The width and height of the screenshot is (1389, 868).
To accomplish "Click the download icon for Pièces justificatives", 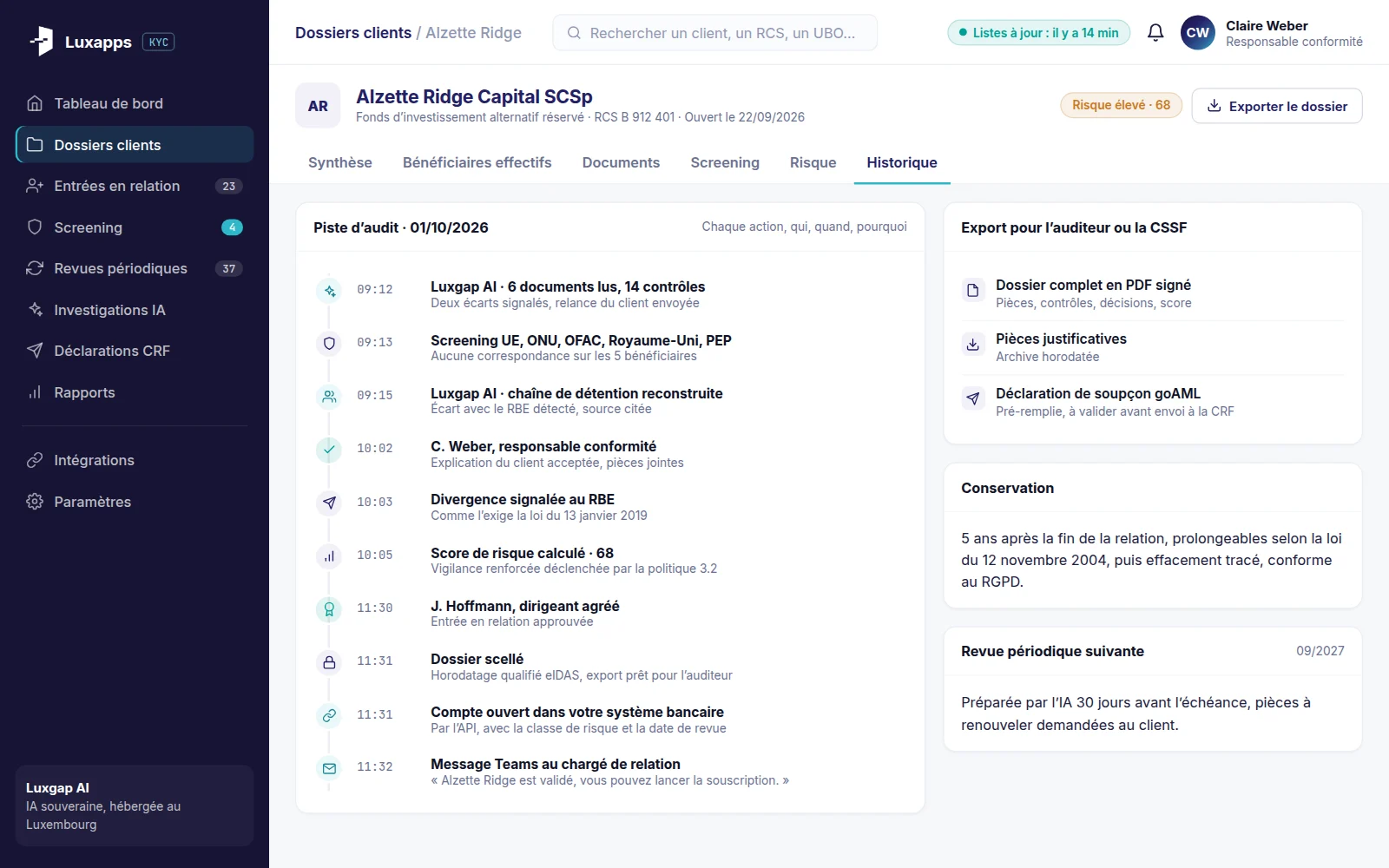I will click(x=973, y=344).
